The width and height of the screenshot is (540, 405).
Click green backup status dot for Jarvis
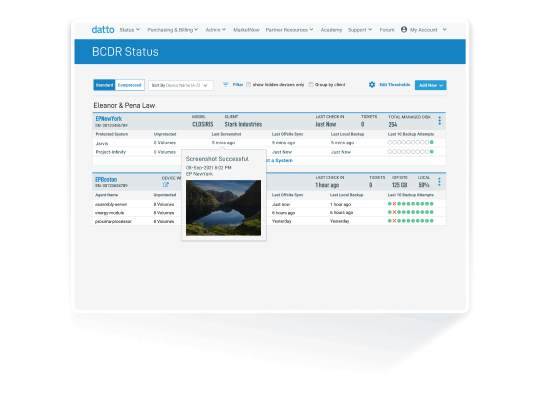click(x=432, y=142)
